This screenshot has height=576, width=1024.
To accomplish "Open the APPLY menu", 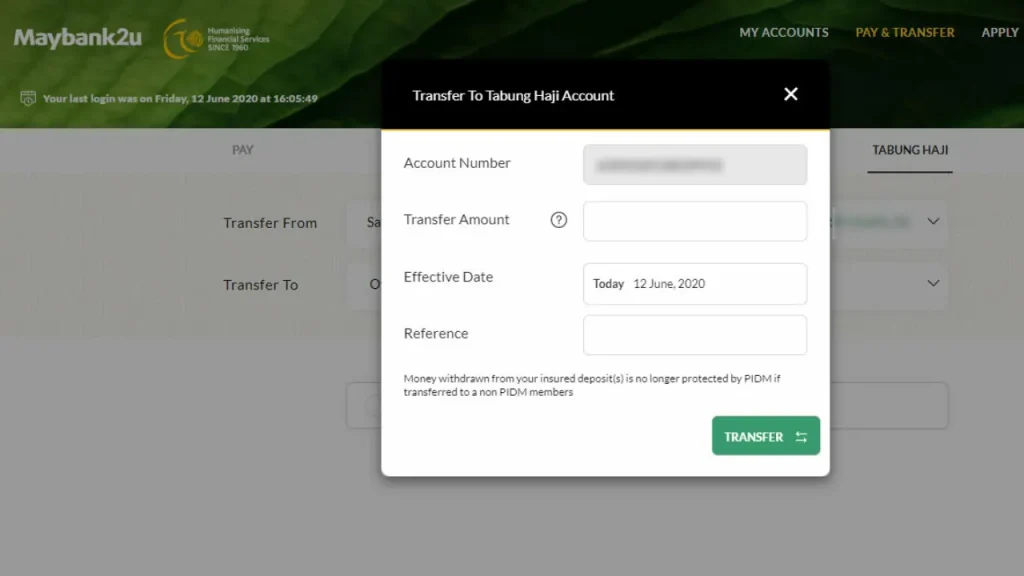I will (1000, 32).
